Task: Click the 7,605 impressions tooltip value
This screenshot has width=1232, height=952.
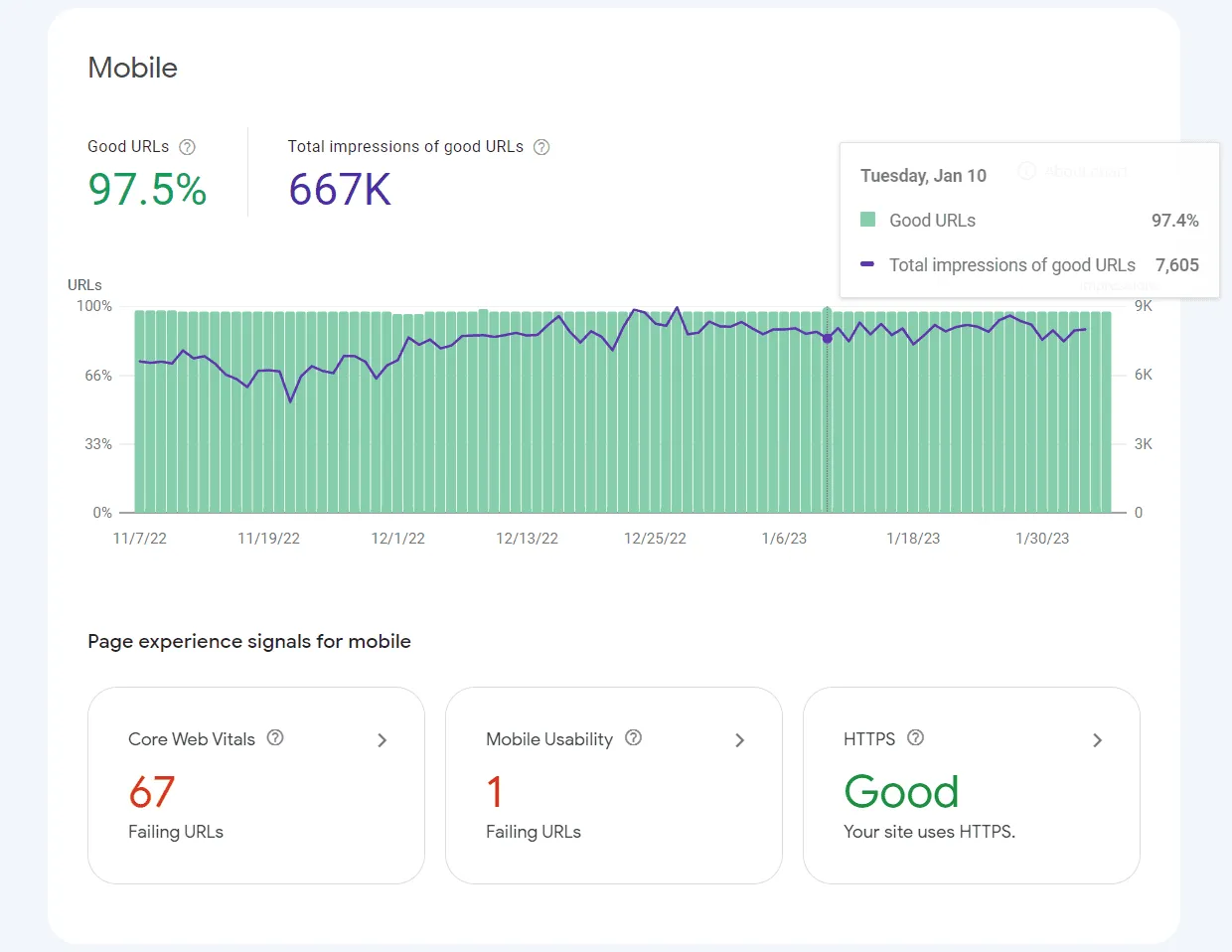Action: tap(1177, 265)
